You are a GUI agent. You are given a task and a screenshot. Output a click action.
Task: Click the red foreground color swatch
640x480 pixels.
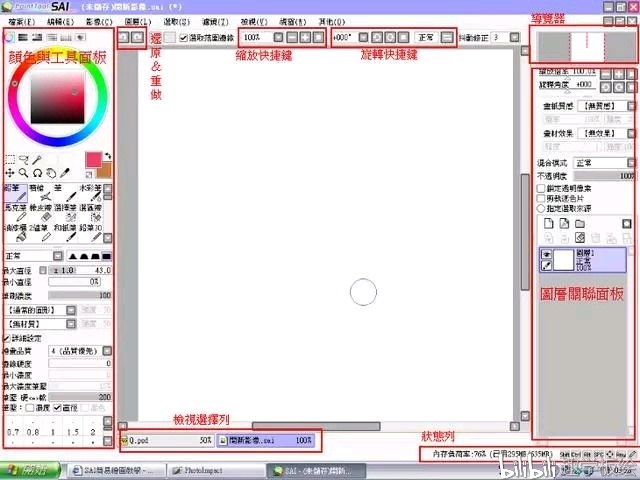coord(93,160)
